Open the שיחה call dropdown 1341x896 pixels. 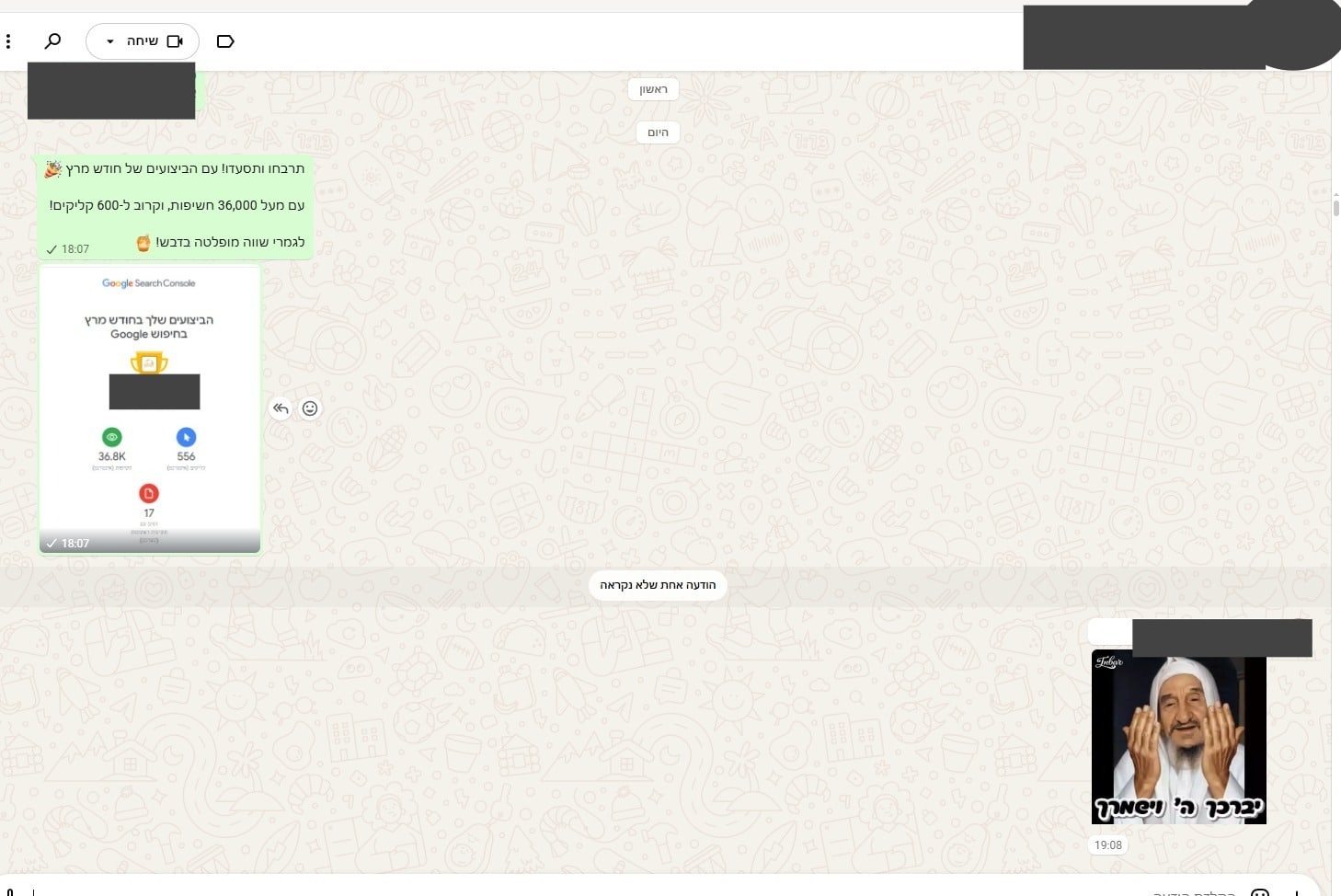pos(143,41)
